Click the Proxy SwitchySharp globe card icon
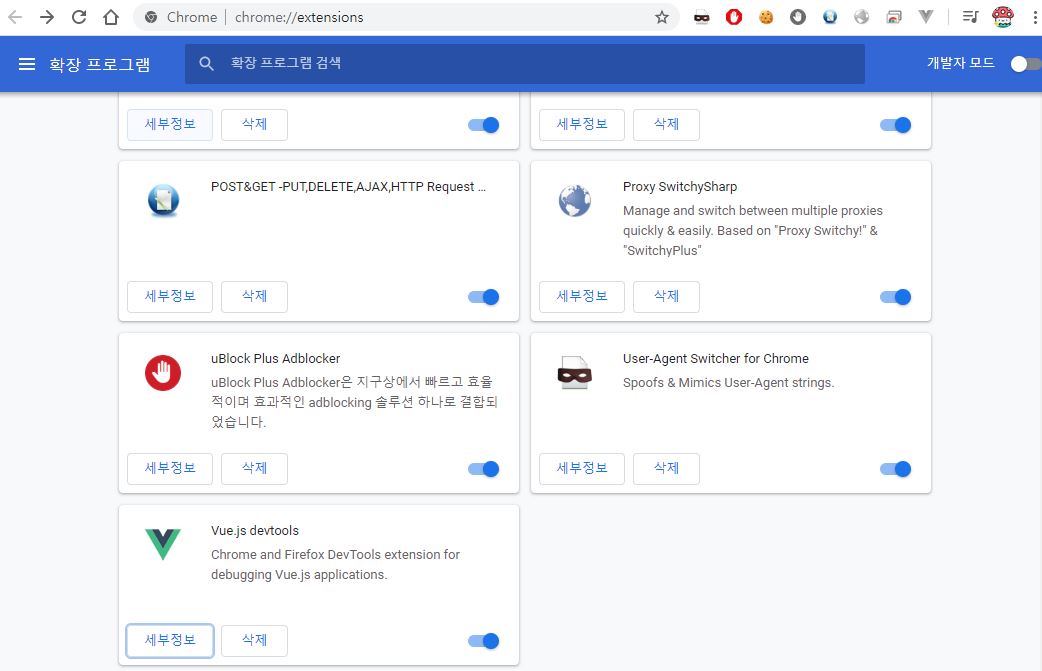The width and height of the screenshot is (1042, 671). pos(575,201)
